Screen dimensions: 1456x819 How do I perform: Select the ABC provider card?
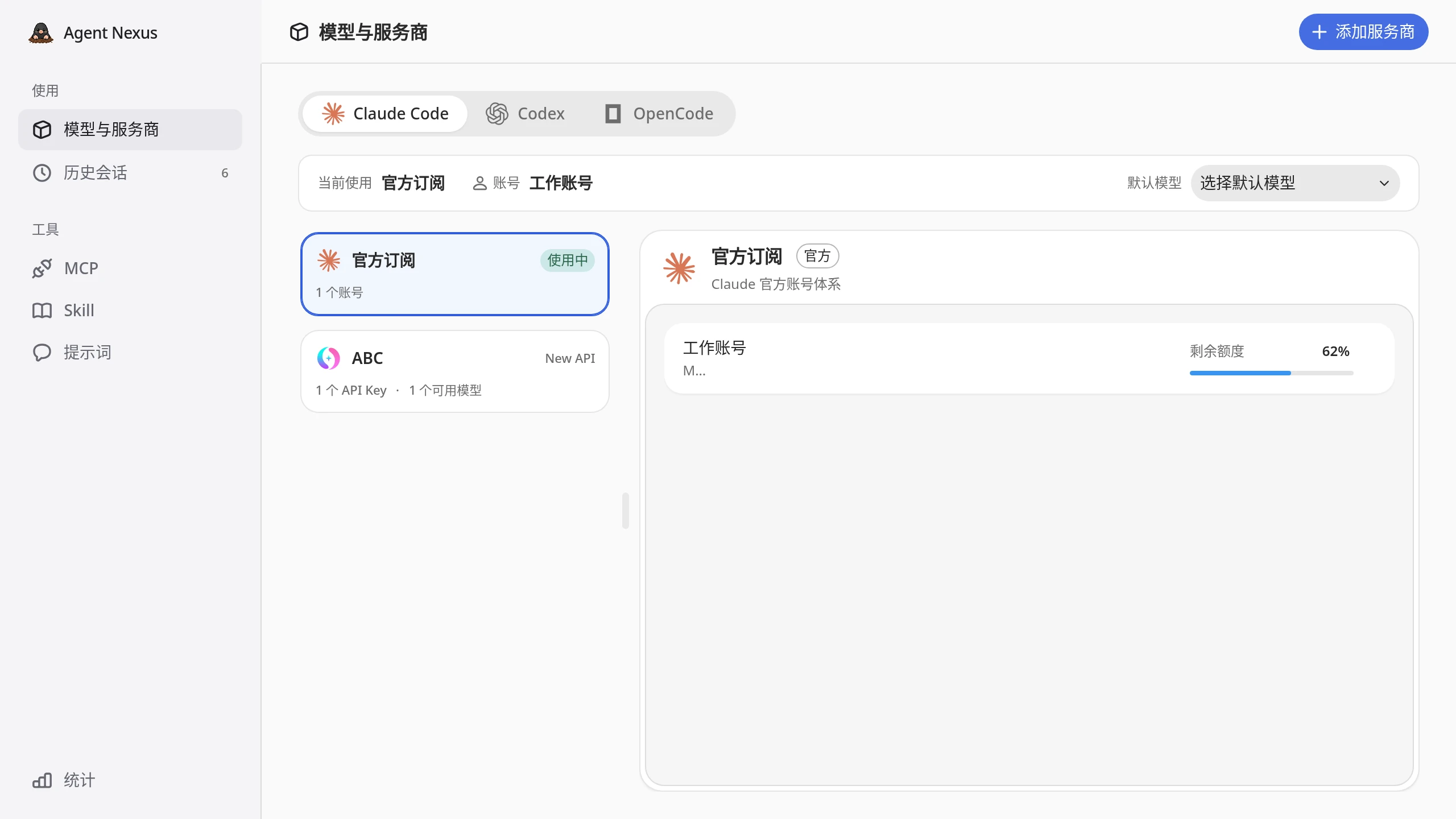point(455,371)
